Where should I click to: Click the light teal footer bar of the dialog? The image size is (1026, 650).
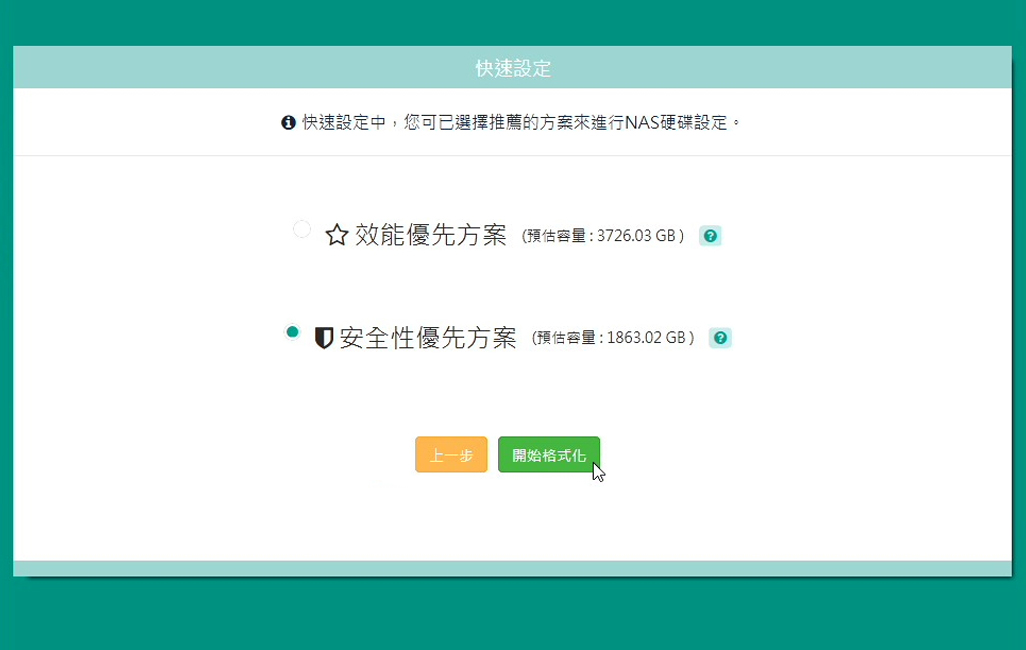[x=512, y=568]
